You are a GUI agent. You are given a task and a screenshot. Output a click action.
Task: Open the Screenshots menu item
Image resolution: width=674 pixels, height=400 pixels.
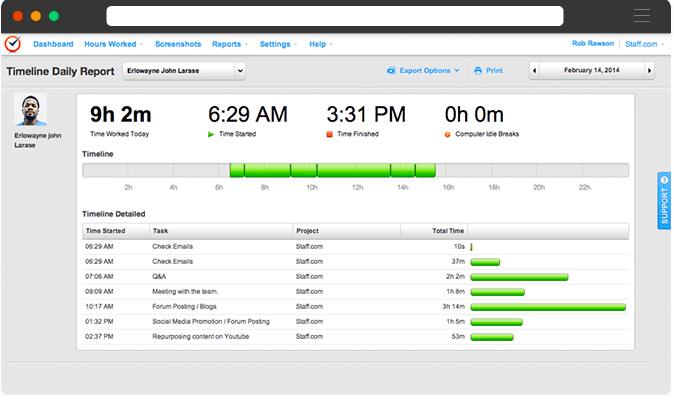(178, 44)
